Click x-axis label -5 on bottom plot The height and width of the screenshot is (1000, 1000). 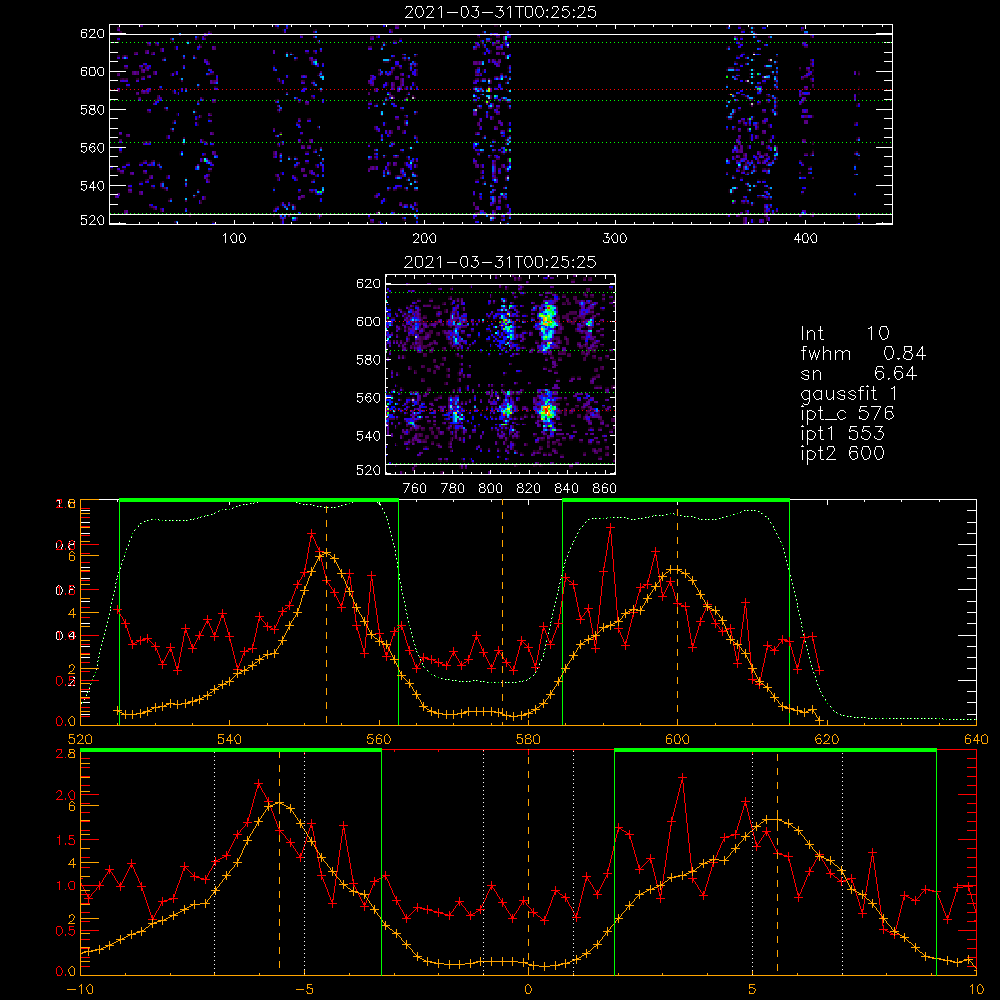304,990
